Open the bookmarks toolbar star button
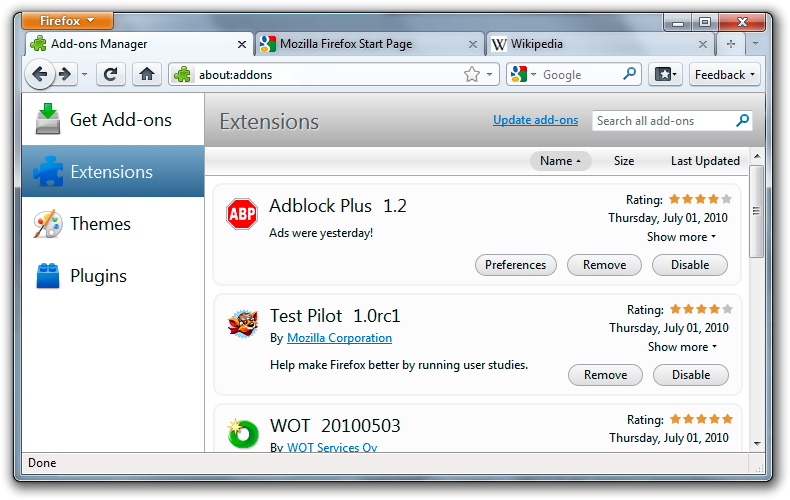 665,75
